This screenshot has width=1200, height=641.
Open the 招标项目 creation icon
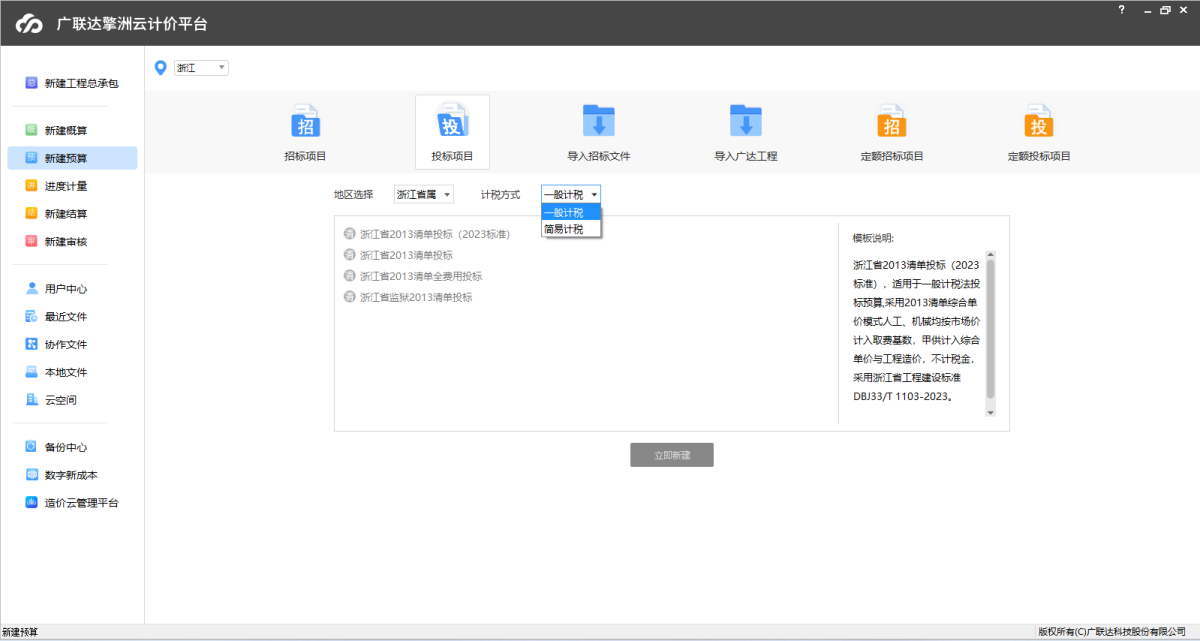[305, 131]
